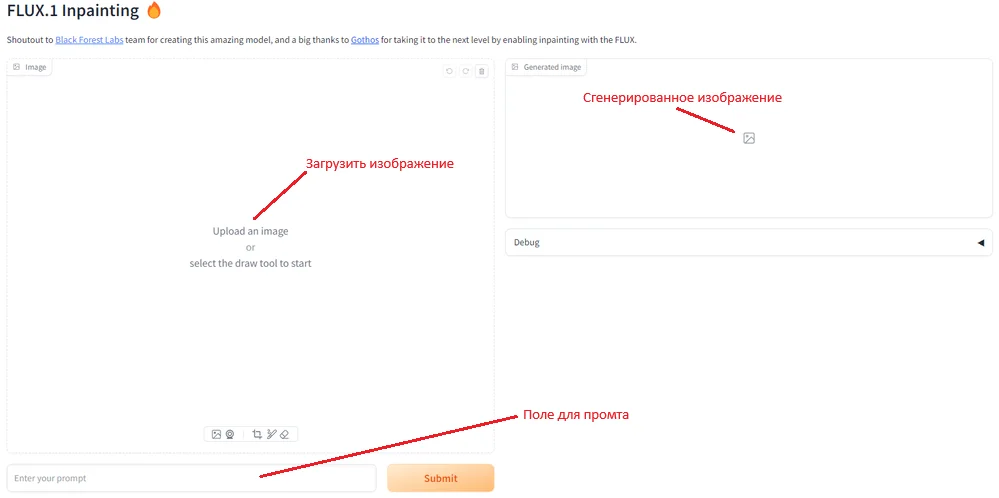
Task: Click "select the draw tool to start" text
Action: click(250, 263)
